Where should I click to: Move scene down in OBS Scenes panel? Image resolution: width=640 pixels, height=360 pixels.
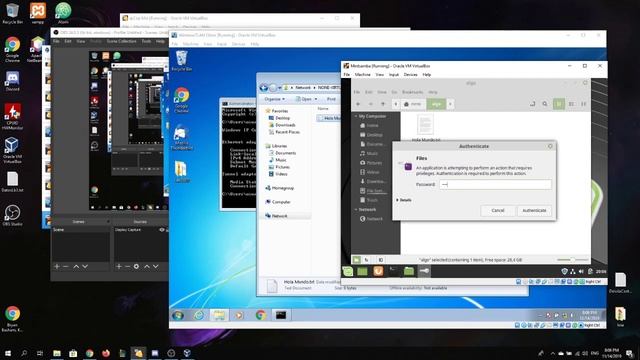click(85, 267)
